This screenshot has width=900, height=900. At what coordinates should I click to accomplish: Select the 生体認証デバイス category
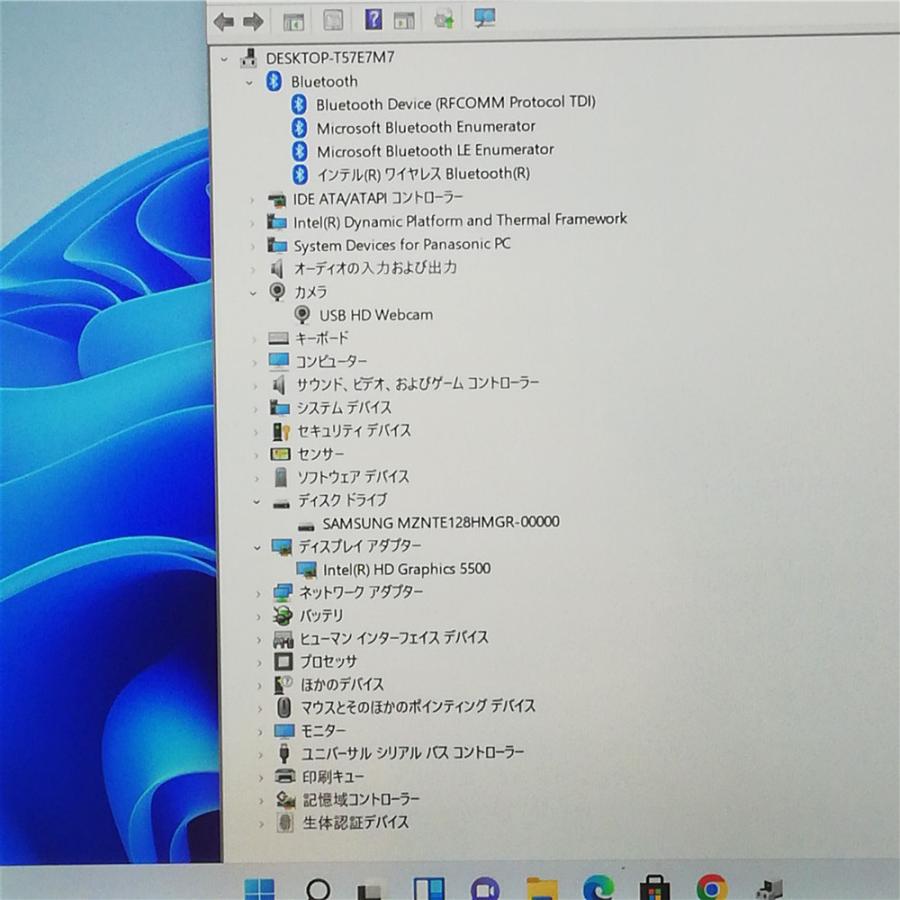coord(356,823)
